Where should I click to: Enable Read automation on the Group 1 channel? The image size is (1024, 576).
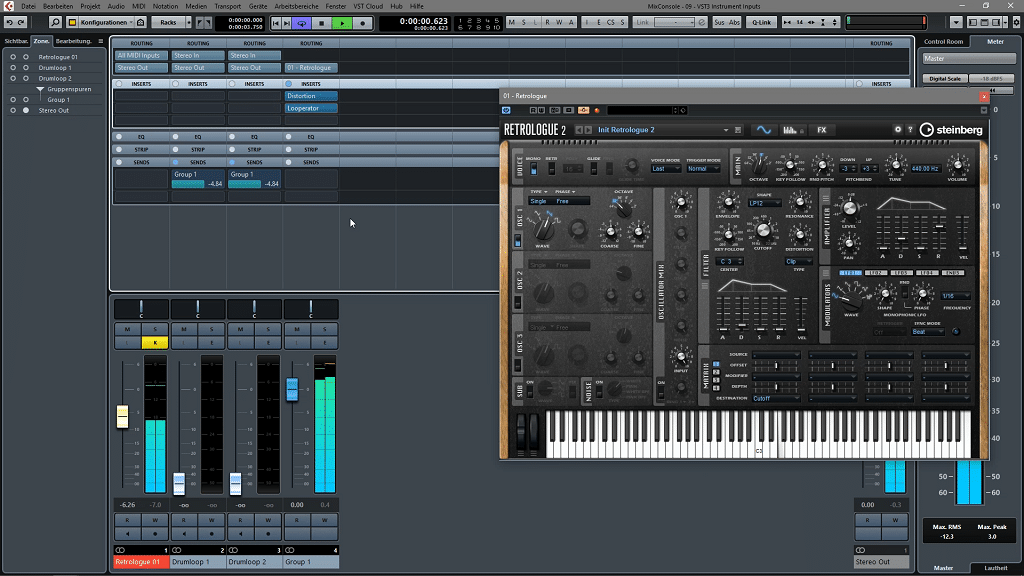pos(297,520)
